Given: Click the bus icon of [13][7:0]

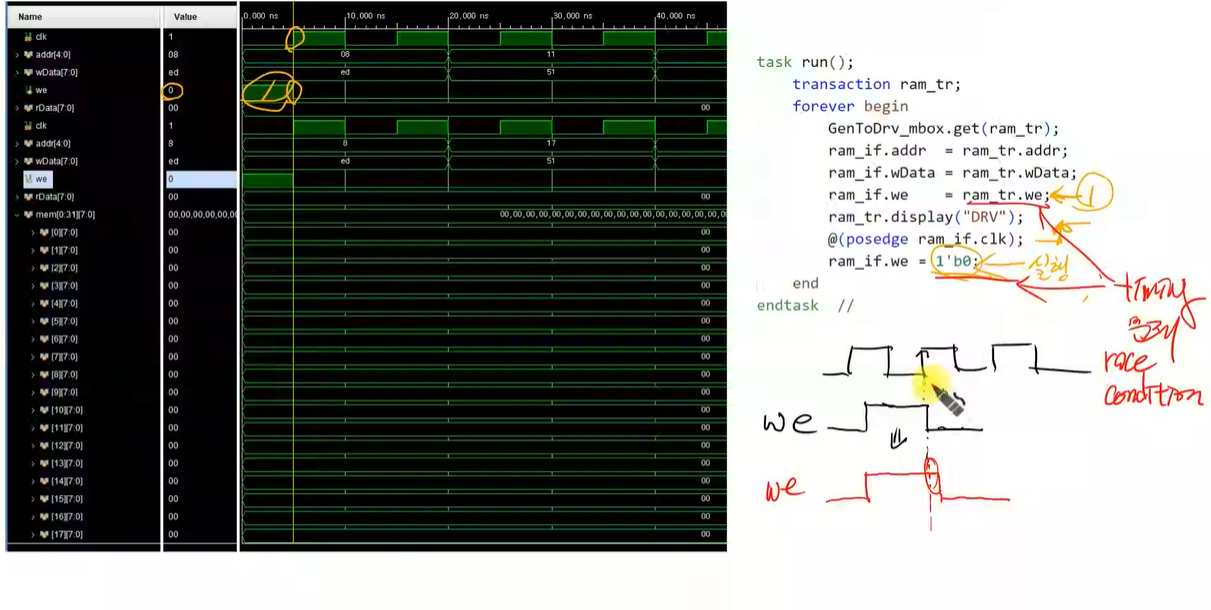Looking at the screenshot, I should (44, 463).
